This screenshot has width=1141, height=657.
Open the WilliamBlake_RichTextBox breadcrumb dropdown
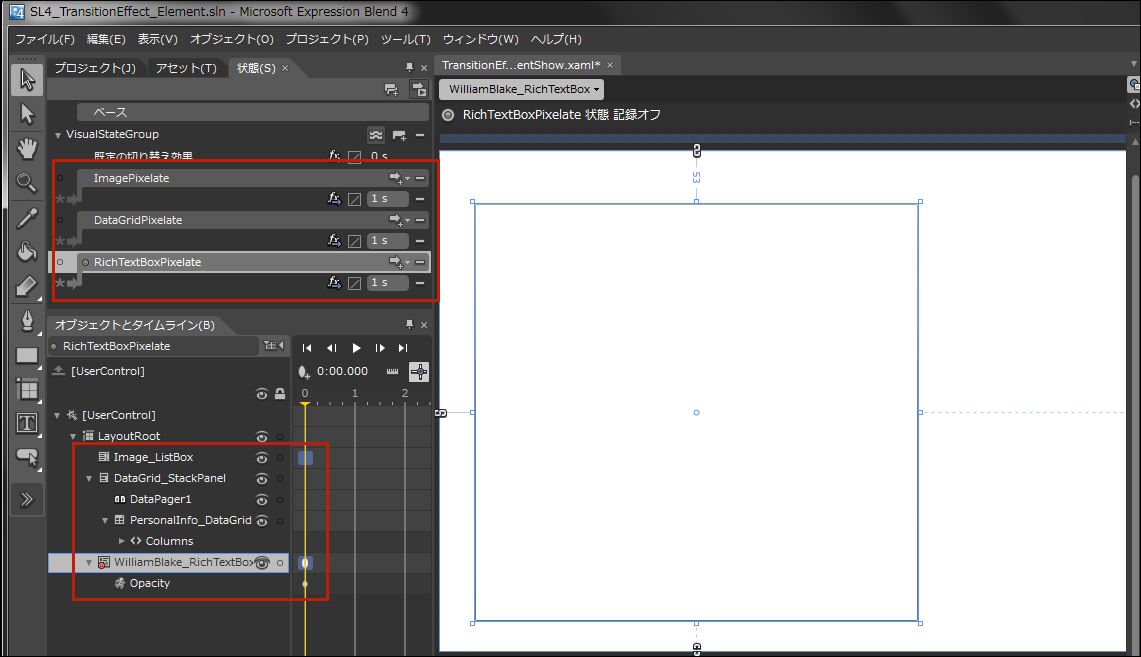(522, 89)
